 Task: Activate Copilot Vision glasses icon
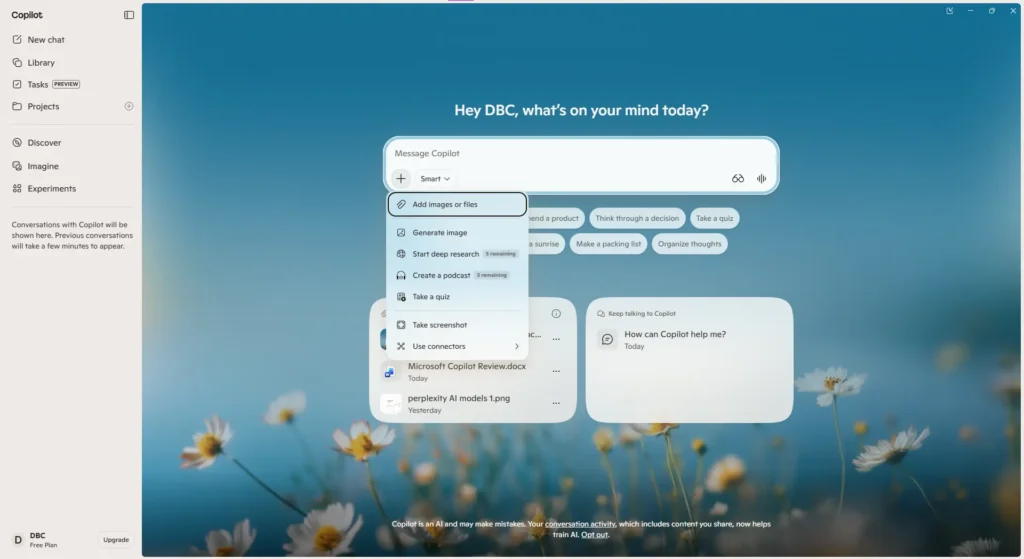pos(738,178)
